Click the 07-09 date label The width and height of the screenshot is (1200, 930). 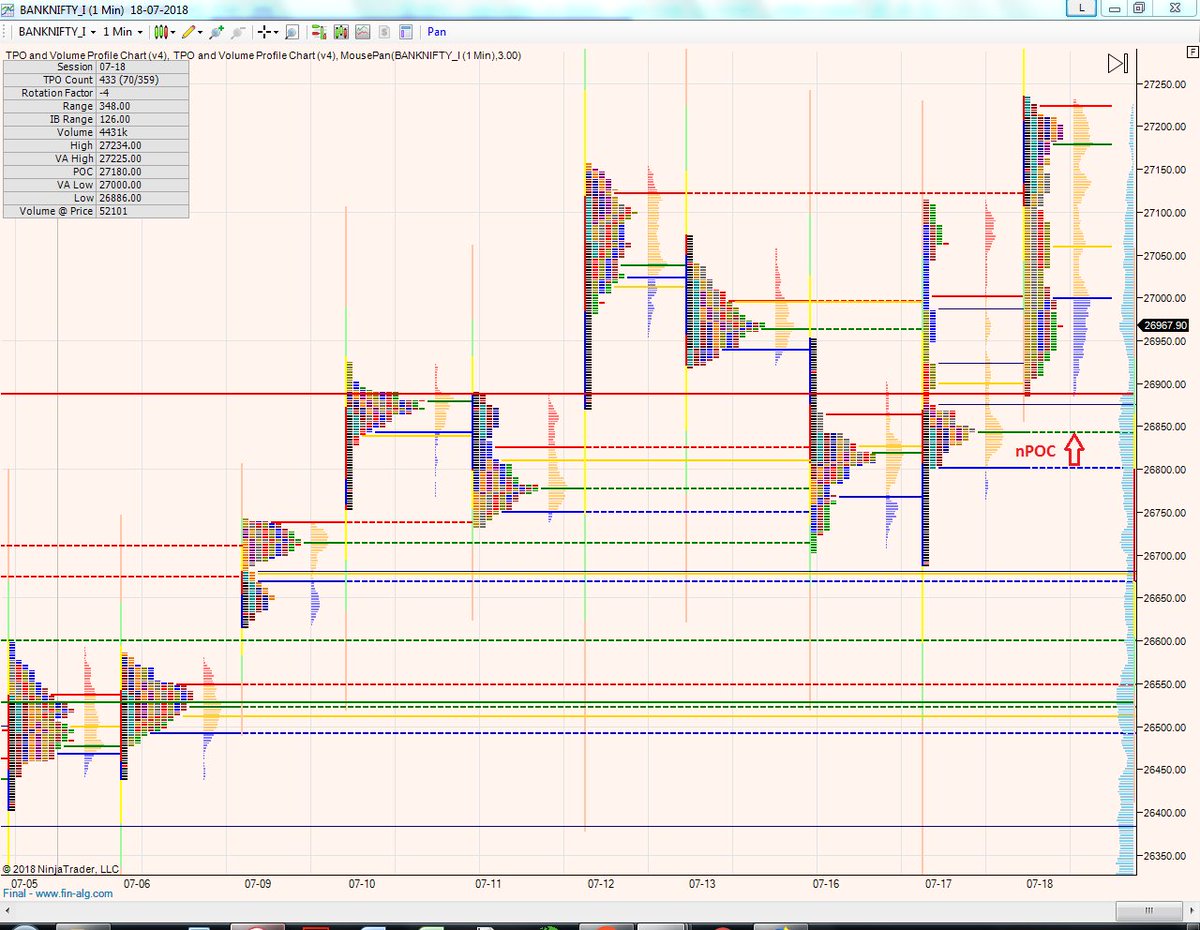pos(258,884)
